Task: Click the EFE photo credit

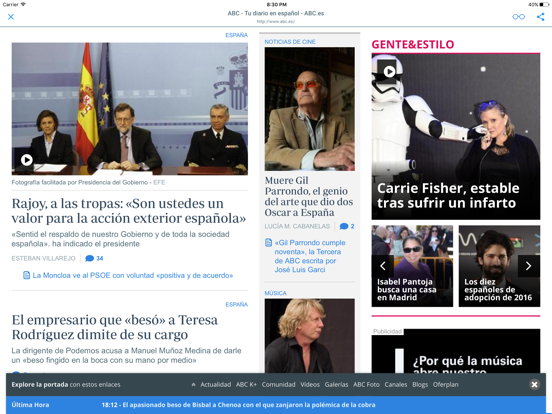Action: pos(159,182)
